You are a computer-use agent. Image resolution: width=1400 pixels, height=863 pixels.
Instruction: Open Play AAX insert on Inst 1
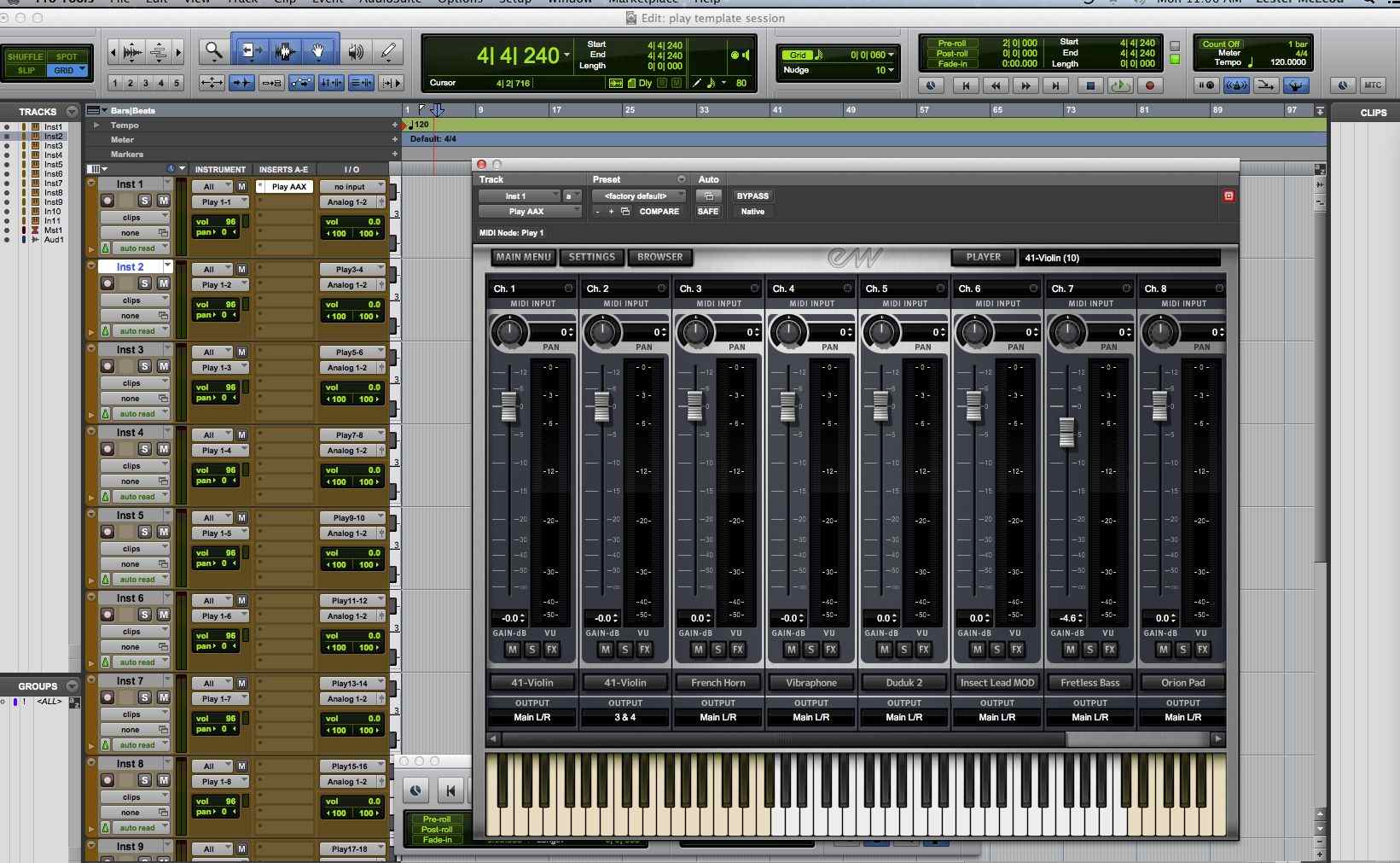coord(288,187)
